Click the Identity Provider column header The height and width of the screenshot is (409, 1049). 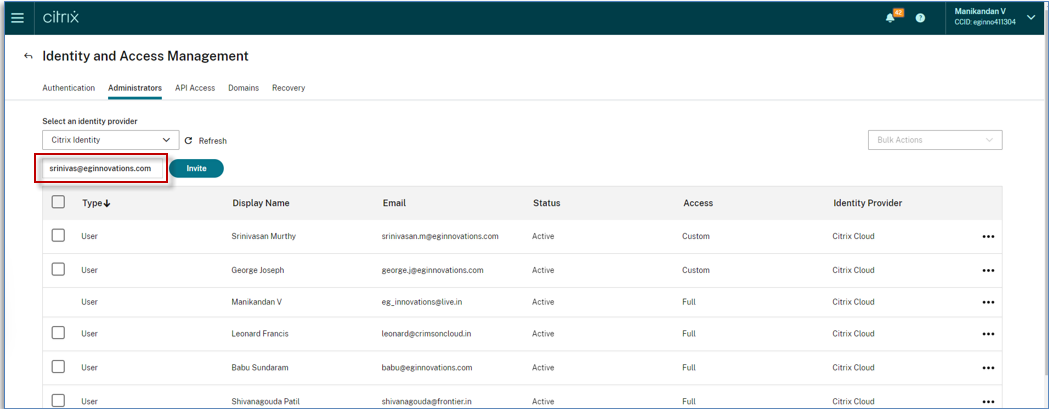(x=867, y=203)
